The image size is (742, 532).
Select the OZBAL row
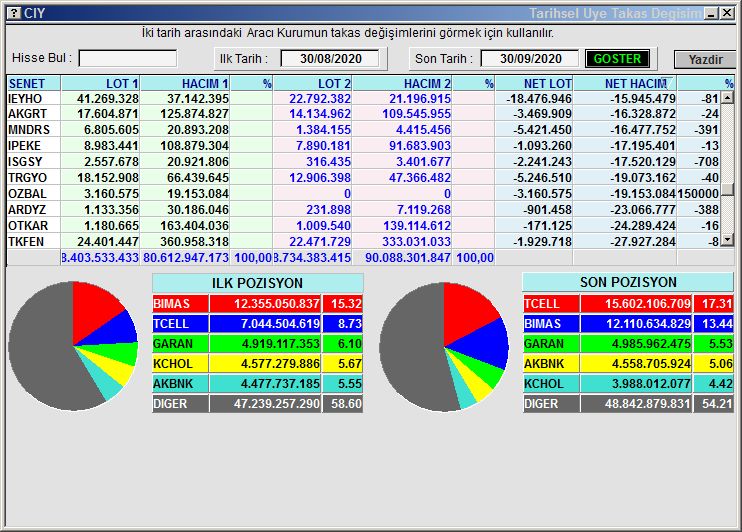click(x=363, y=194)
